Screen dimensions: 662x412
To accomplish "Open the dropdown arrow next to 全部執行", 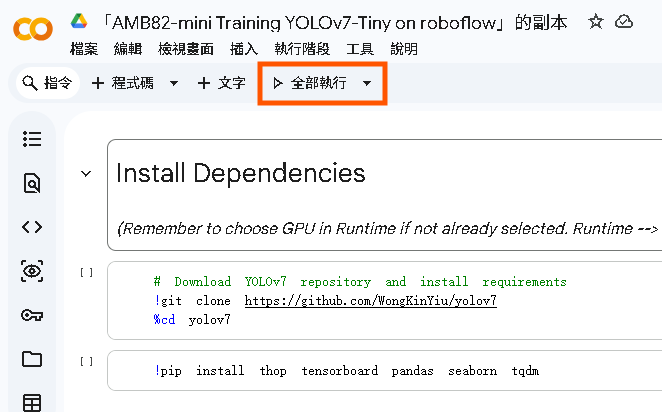I will pyautogui.click(x=367, y=83).
